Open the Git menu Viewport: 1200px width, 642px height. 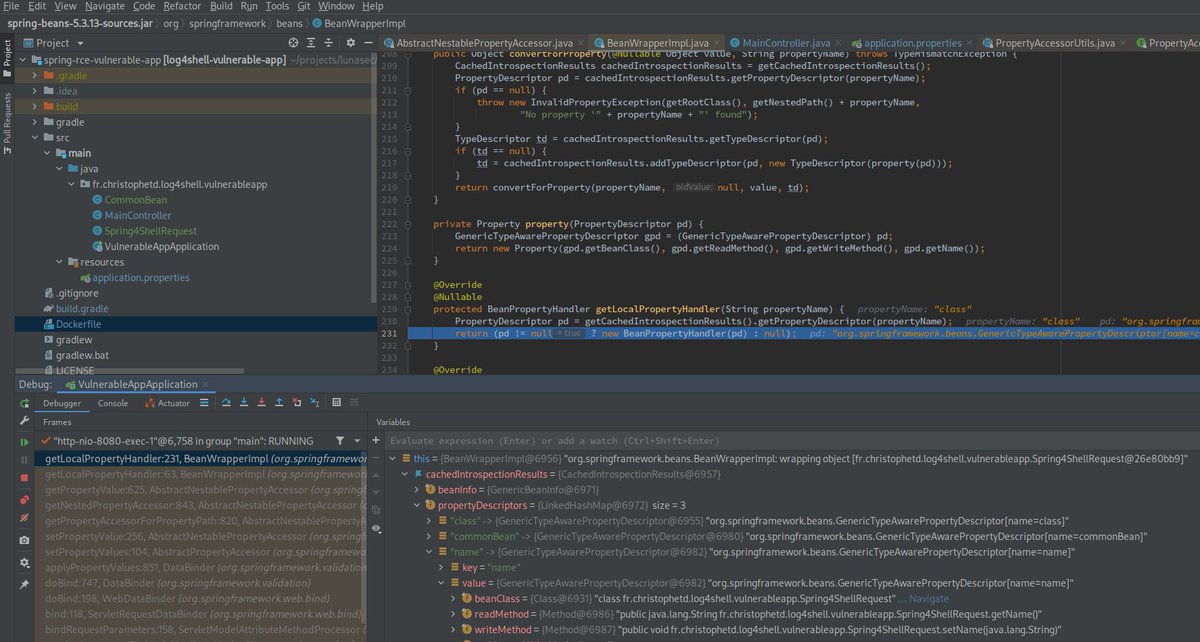click(303, 6)
